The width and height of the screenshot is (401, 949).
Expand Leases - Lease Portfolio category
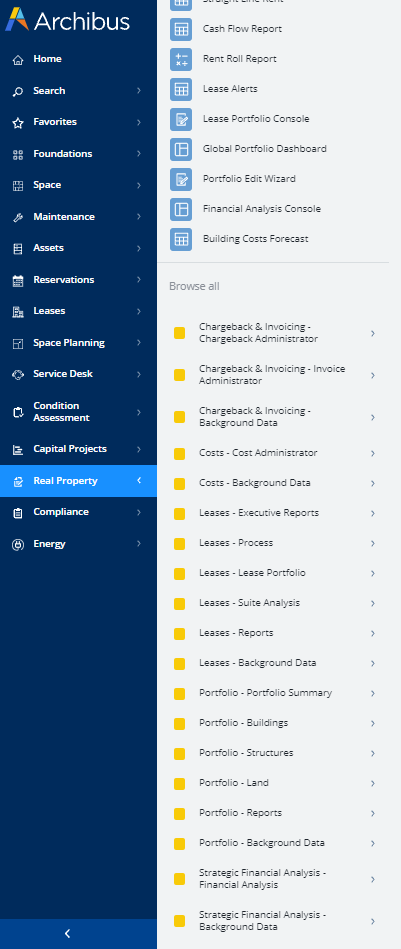pyautogui.click(x=276, y=573)
